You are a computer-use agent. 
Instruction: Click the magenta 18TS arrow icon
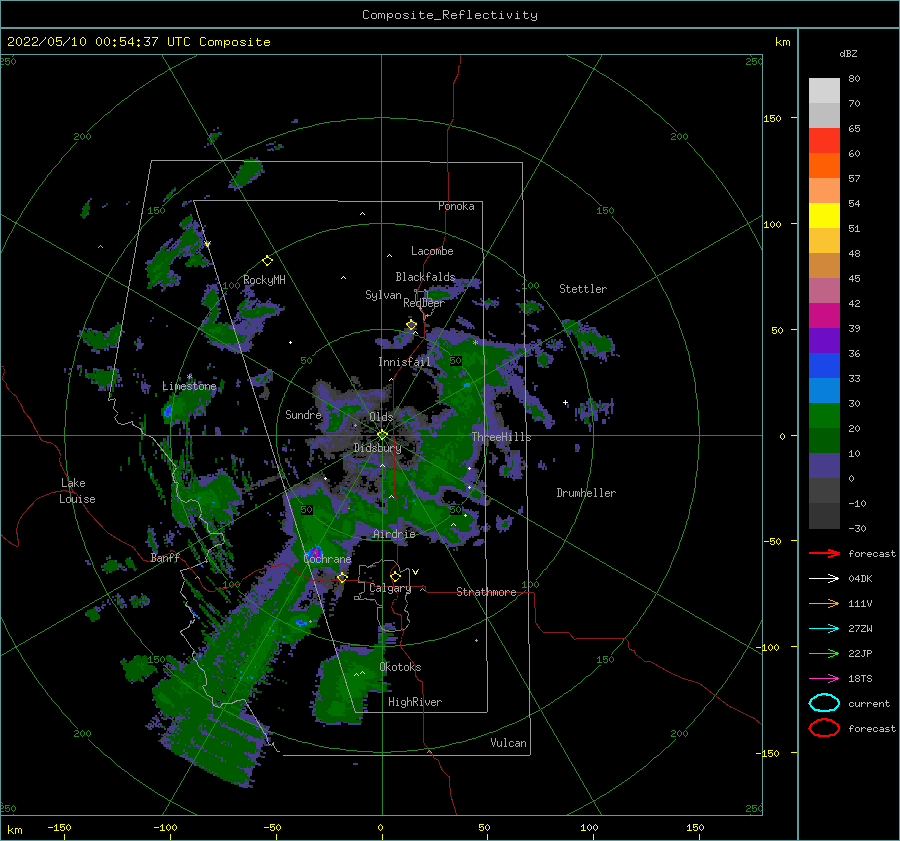(x=824, y=679)
